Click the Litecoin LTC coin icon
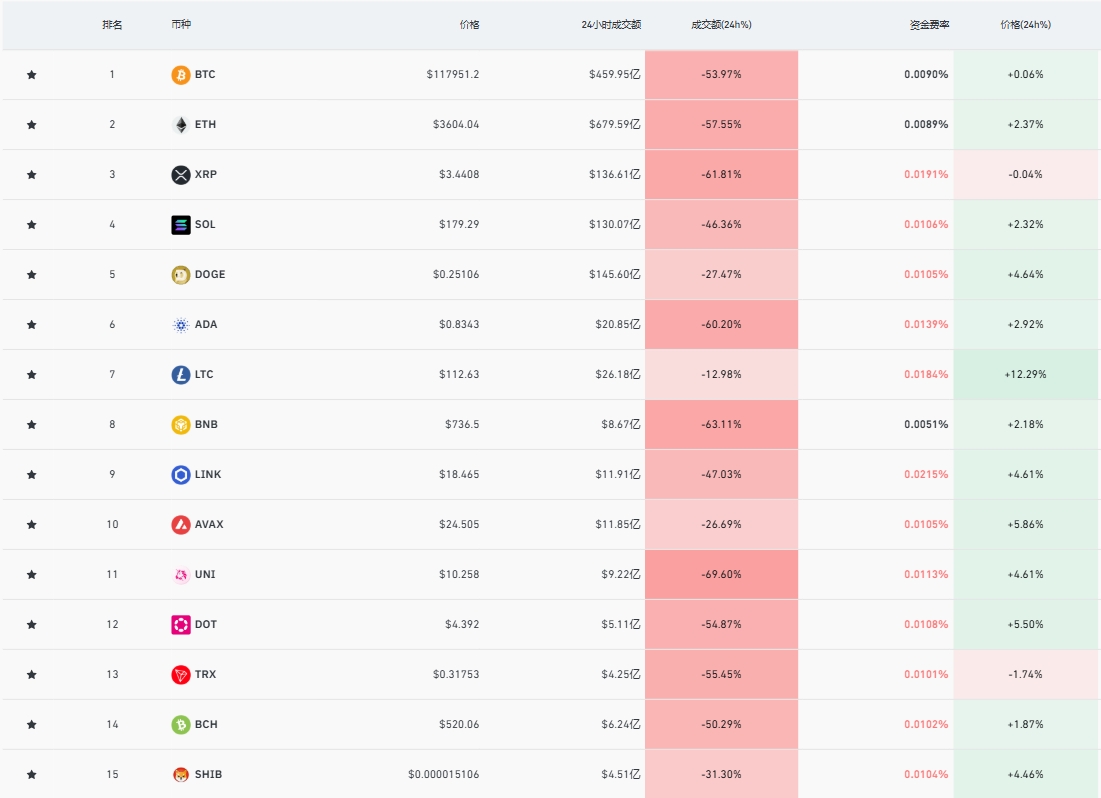The width and height of the screenshot is (1101, 798). [180, 375]
